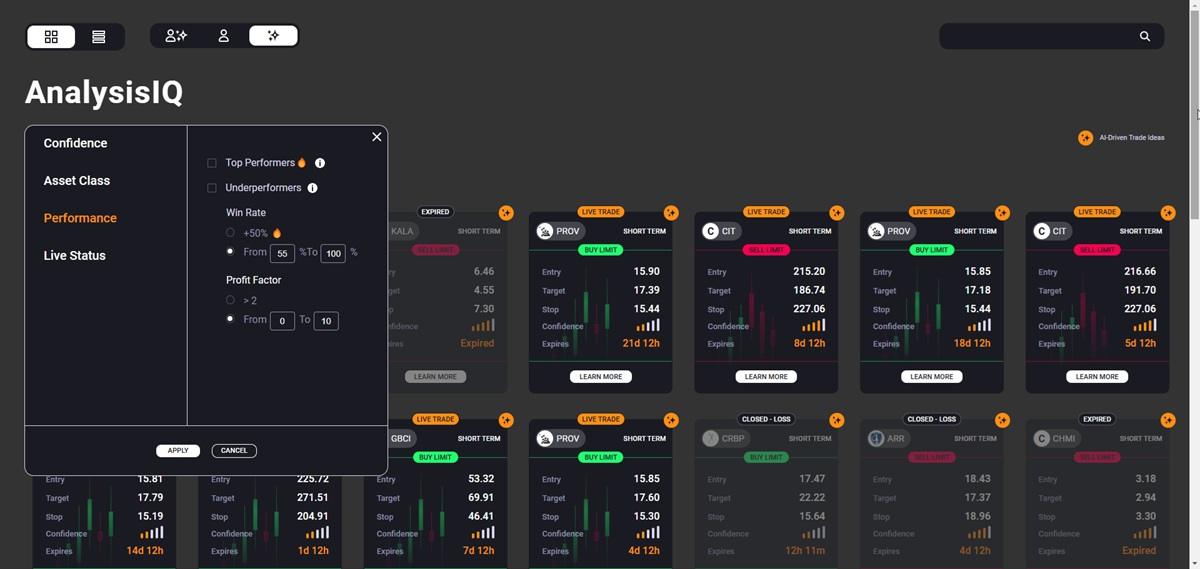Open info icon next to Top Performers
This screenshot has width=1200, height=569.
tap(320, 163)
